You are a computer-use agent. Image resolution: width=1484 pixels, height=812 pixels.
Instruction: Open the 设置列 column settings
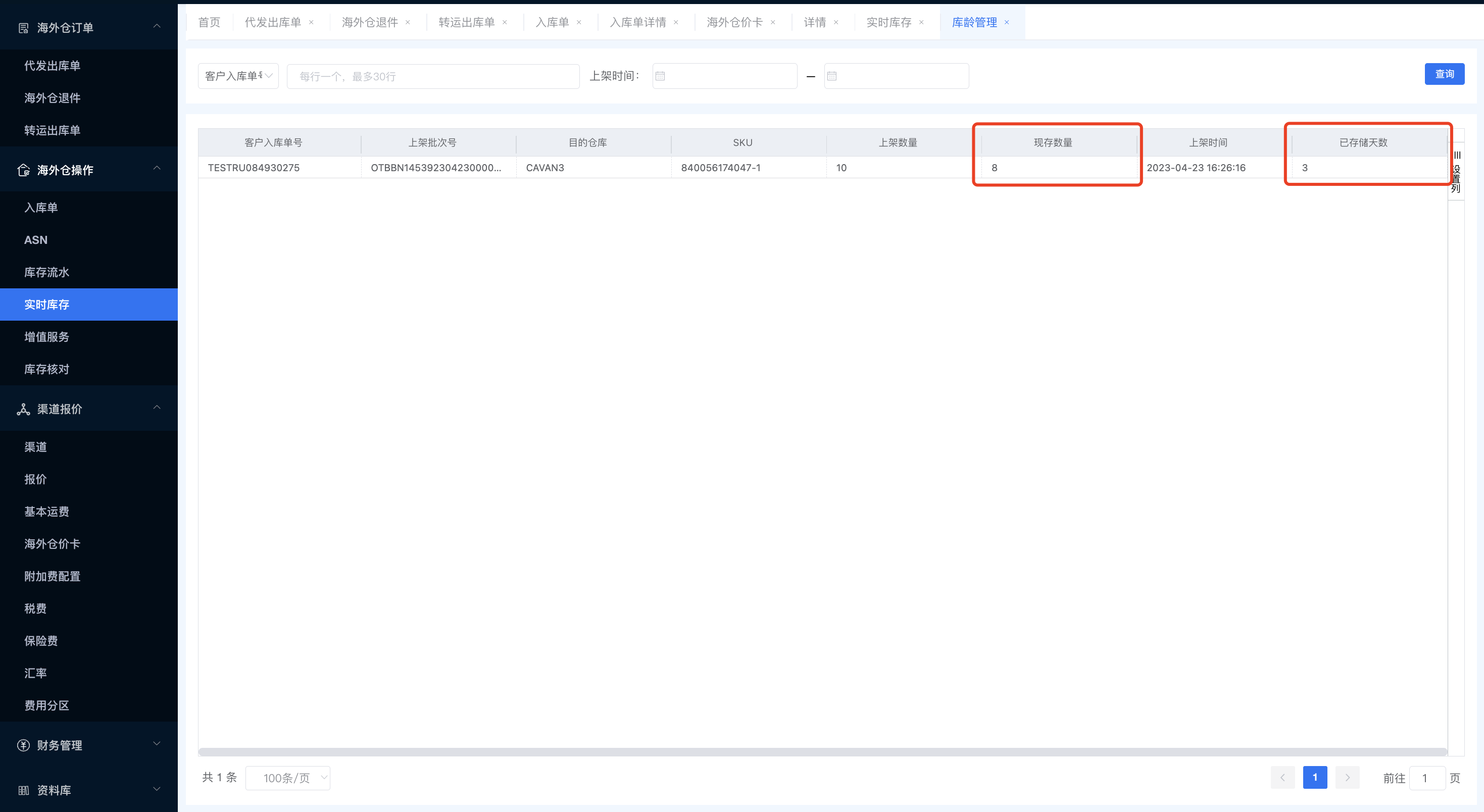1456,172
